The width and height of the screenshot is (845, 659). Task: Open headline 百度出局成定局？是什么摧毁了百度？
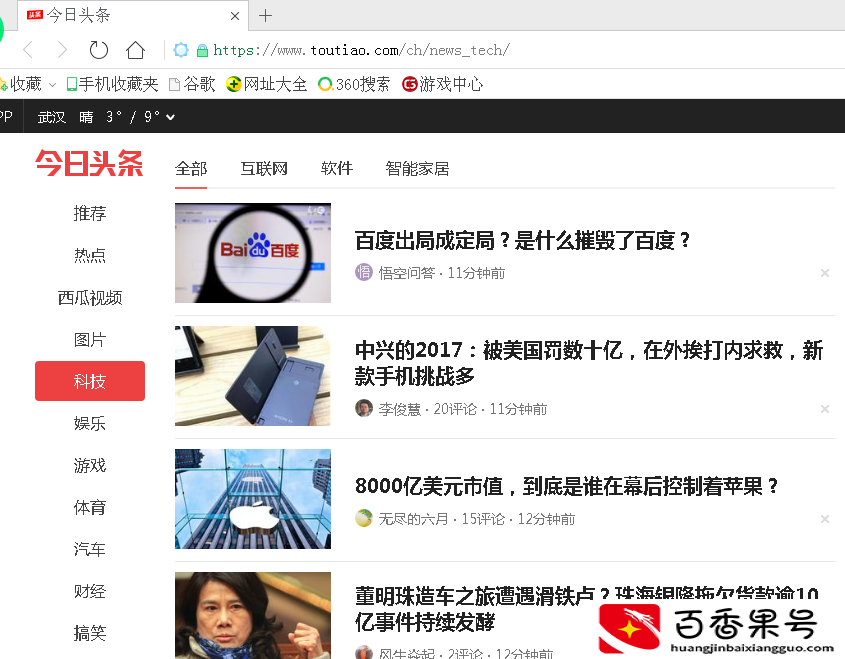point(522,240)
